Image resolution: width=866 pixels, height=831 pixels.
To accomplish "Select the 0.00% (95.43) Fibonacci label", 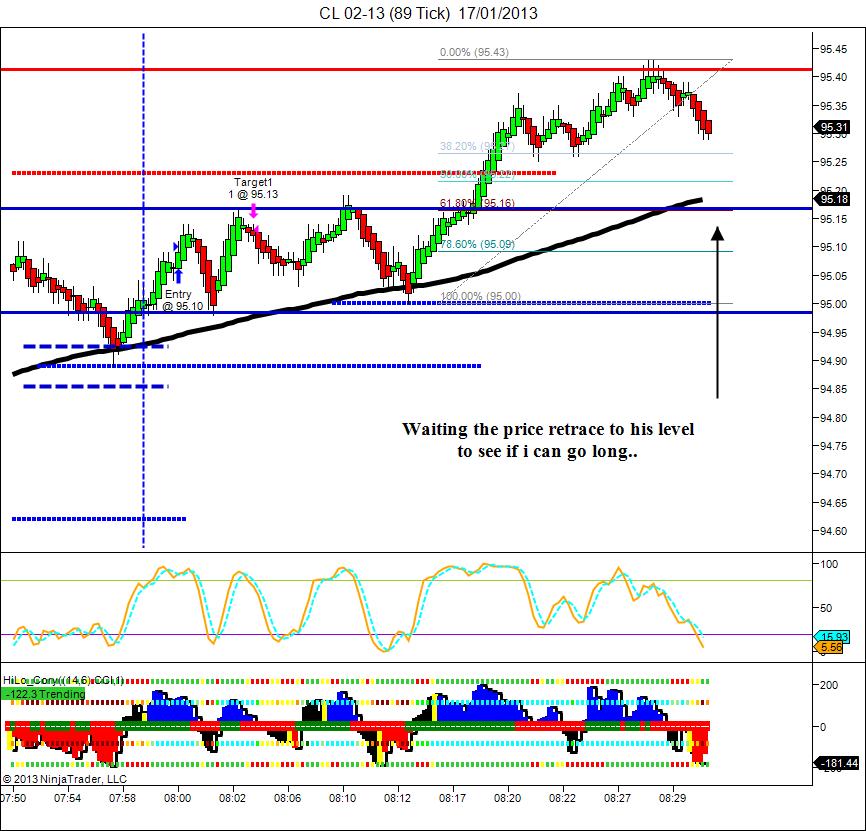I will tap(474, 52).
